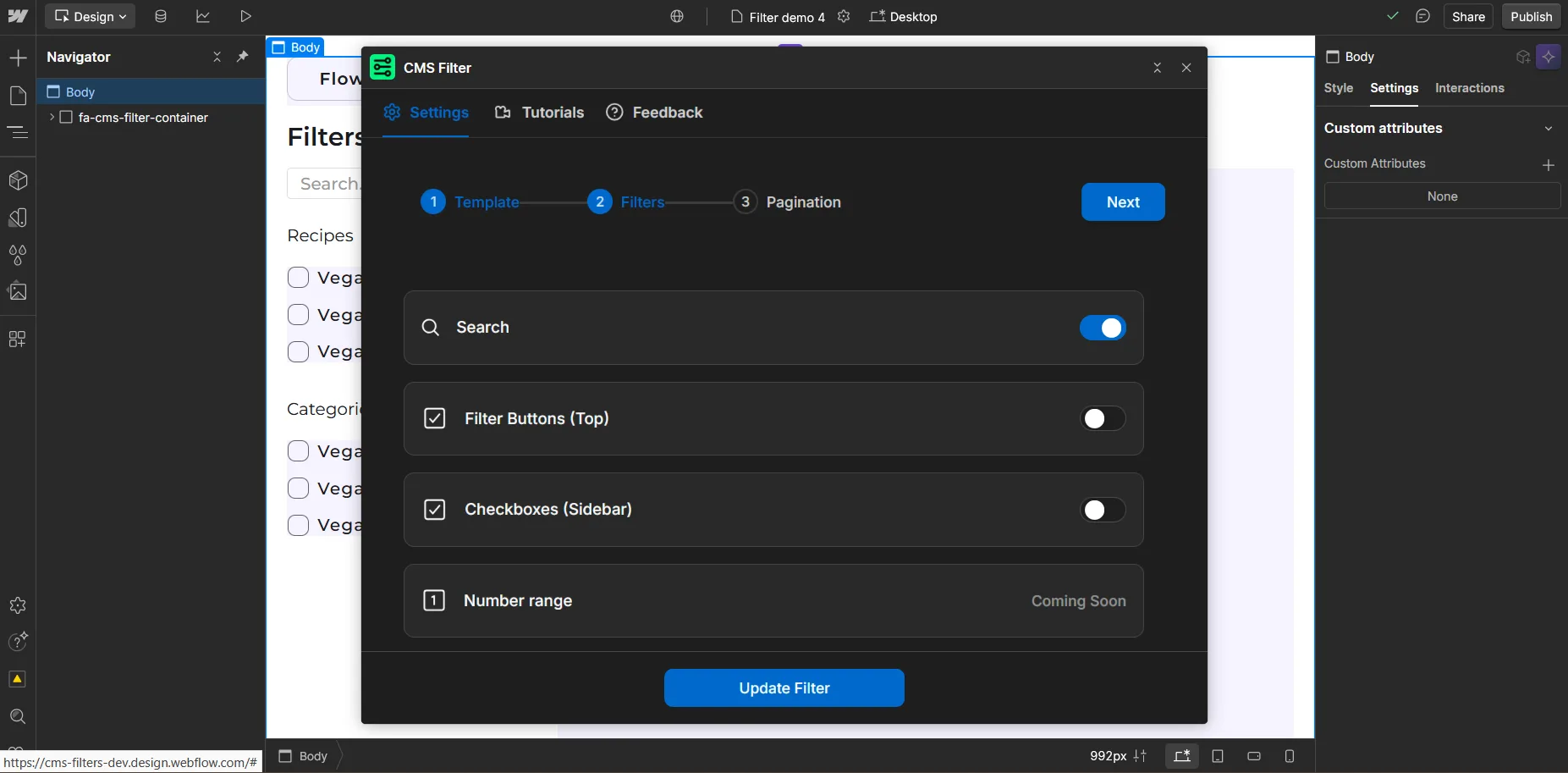Open the site settings gear in left sidebar
Image resolution: width=1568 pixels, height=773 pixels.
tap(18, 605)
